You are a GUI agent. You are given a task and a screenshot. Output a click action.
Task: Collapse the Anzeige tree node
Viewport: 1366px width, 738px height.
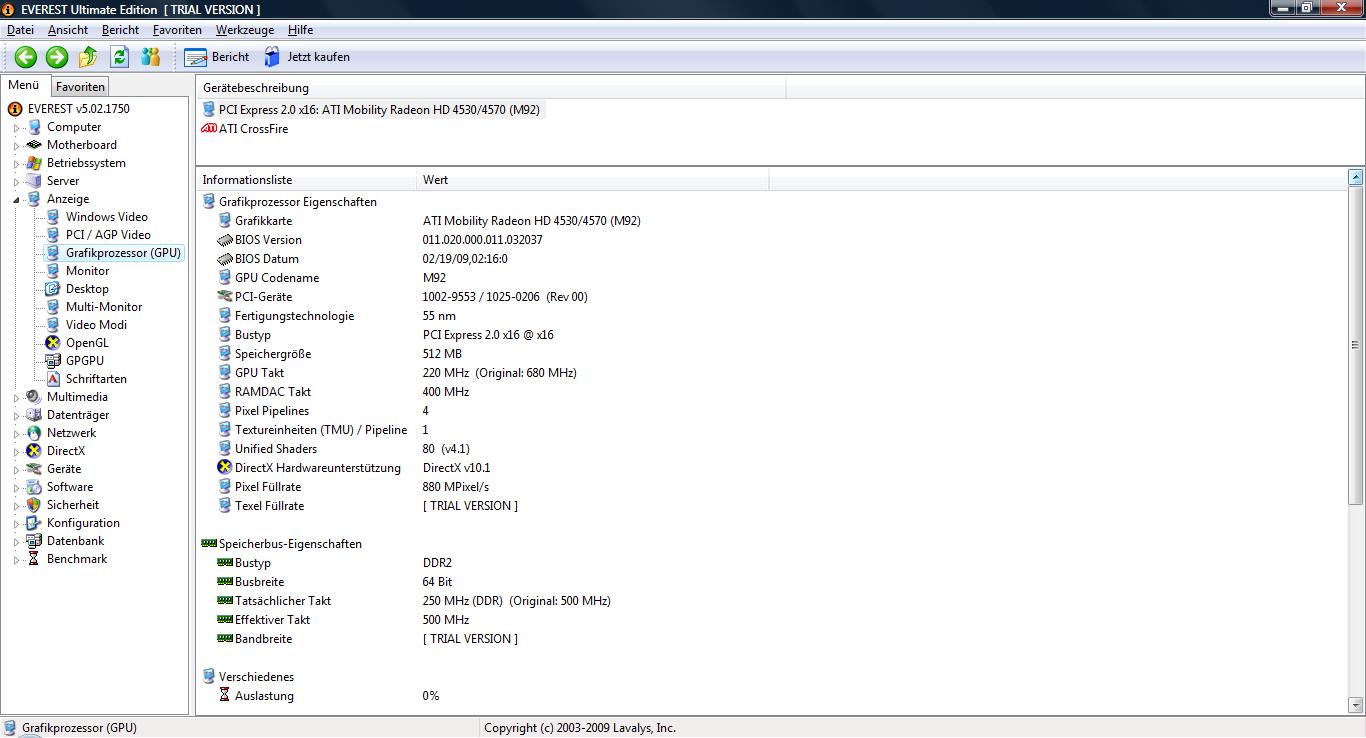[x=16, y=200]
